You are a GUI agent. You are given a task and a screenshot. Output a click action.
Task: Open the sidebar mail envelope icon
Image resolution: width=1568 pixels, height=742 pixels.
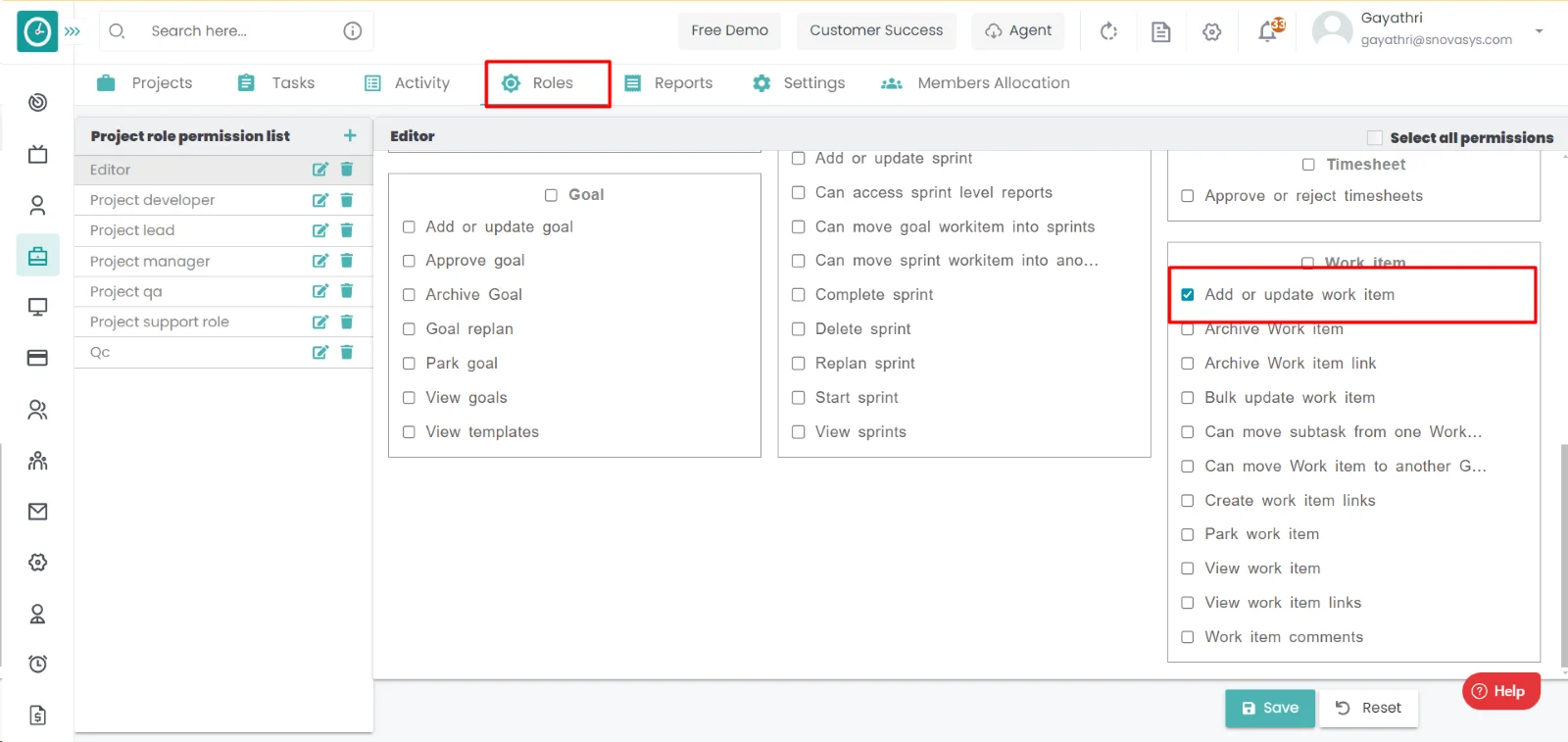point(37,512)
